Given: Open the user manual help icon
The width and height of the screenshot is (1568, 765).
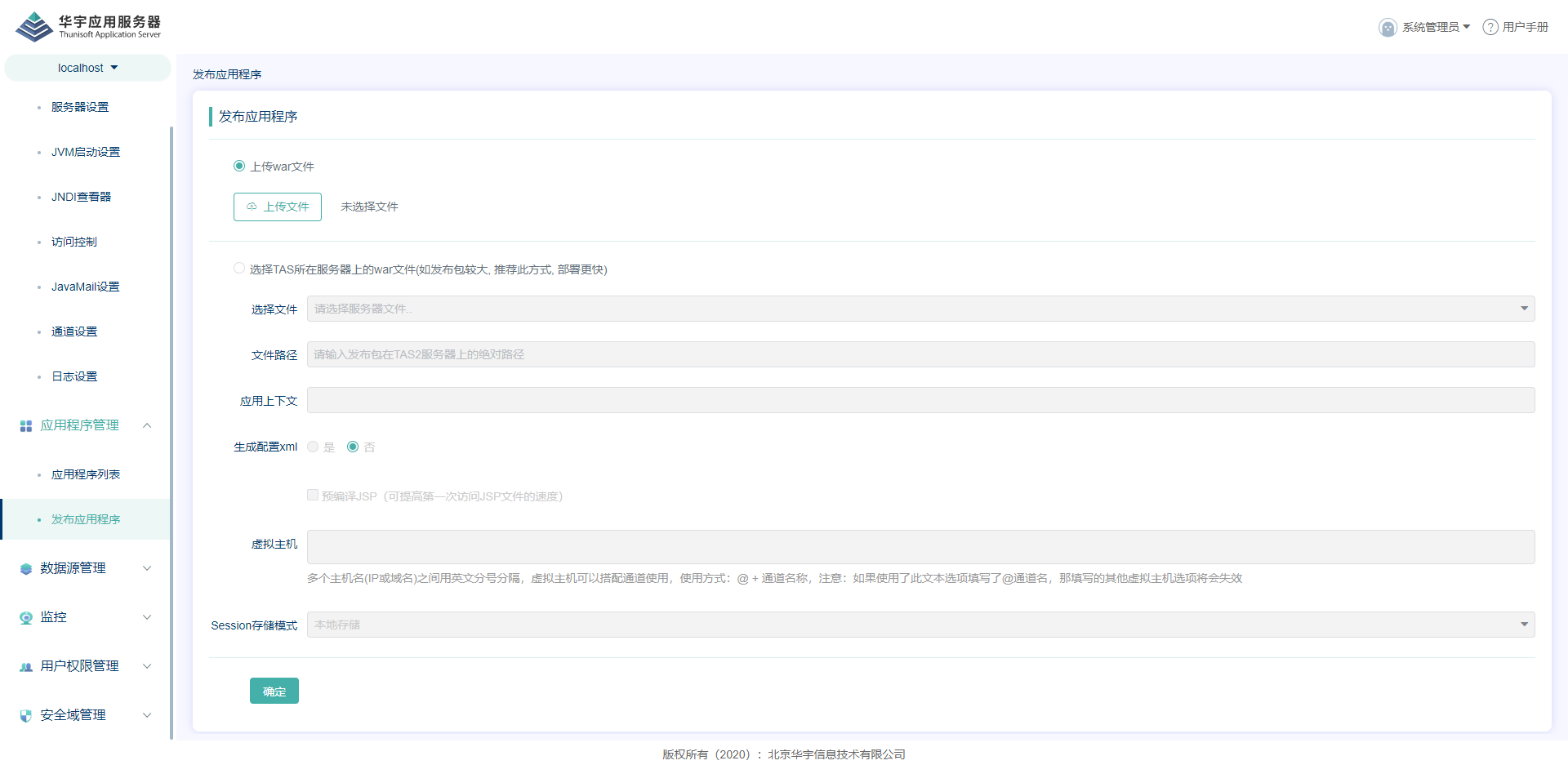Looking at the screenshot, I should (1490, 27).
